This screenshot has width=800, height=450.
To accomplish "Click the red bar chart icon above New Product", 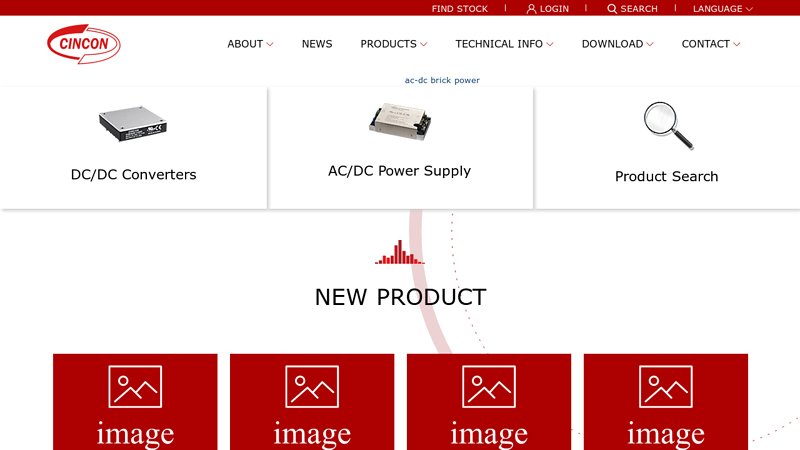I will pyautogui.click(x=399, y=252).
